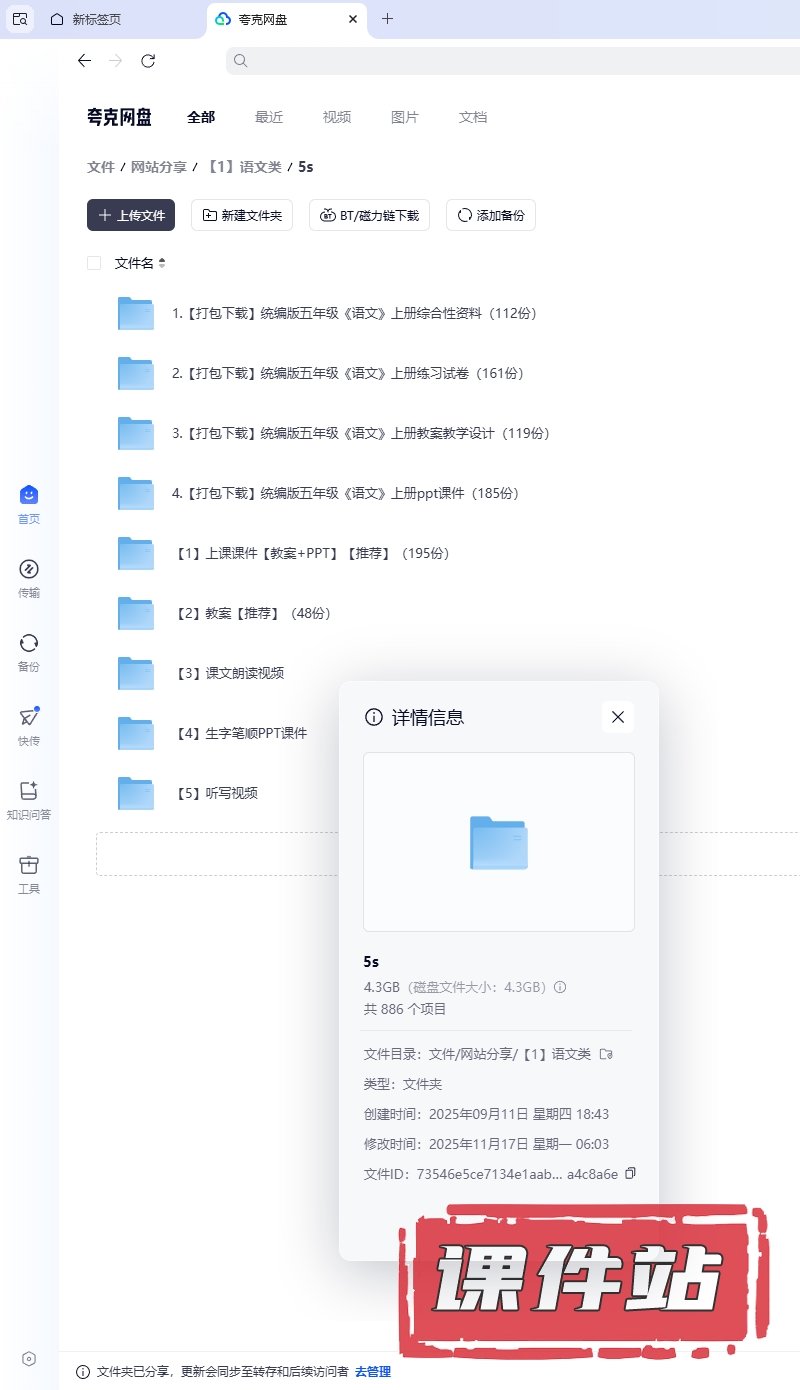This screenshot has height=1390, width=800.
Task: Click the 上传文件 upload button
Action: tap(131, 215)
